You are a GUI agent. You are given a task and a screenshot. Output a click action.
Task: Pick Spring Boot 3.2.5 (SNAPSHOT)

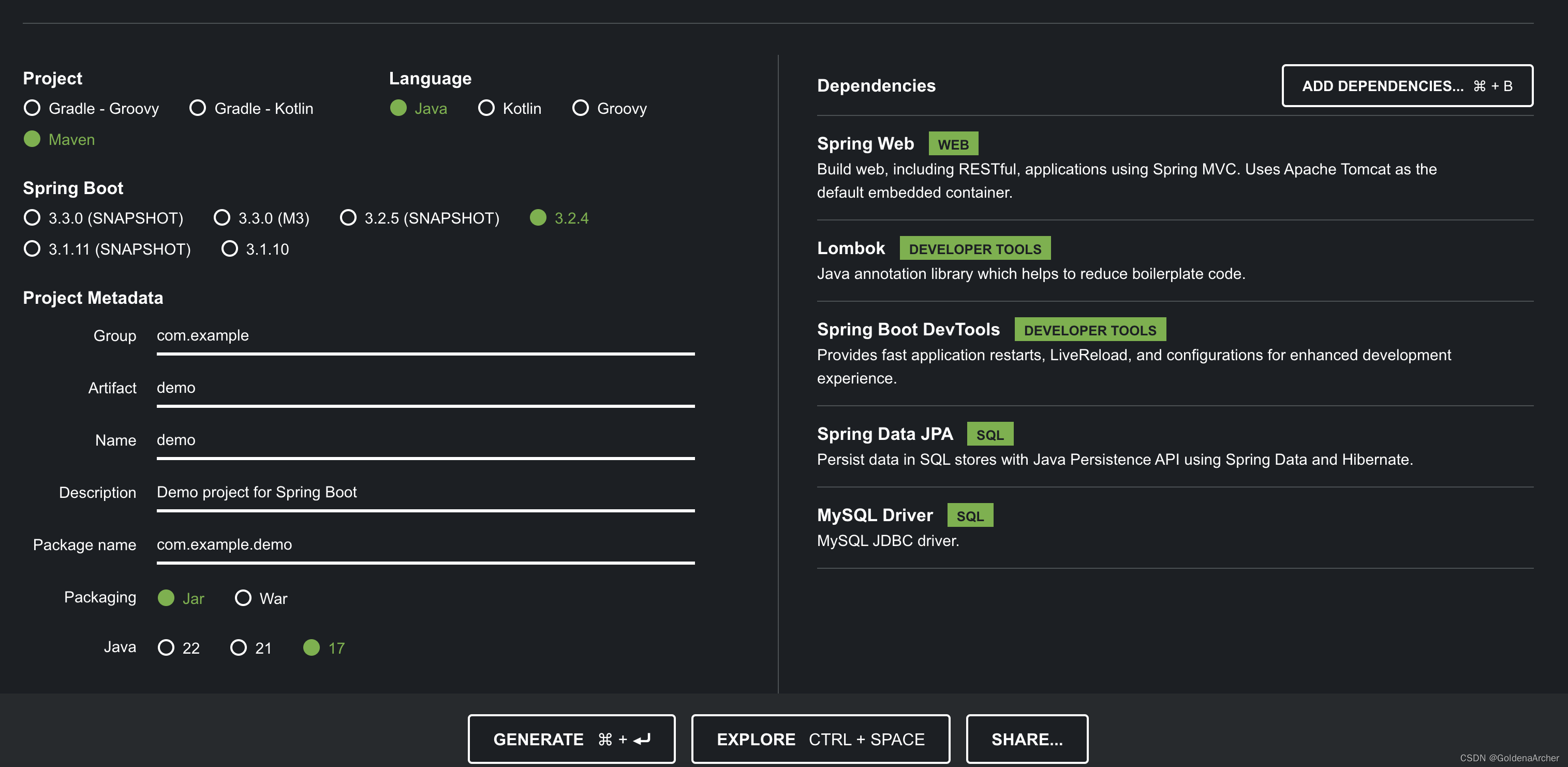(348, 218)
